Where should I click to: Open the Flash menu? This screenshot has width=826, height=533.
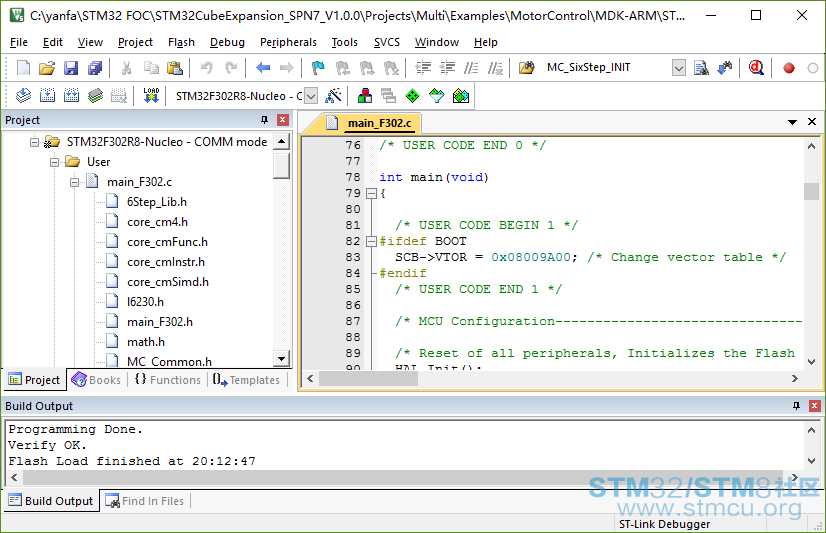pyautogui.click(x=181, y=42)
